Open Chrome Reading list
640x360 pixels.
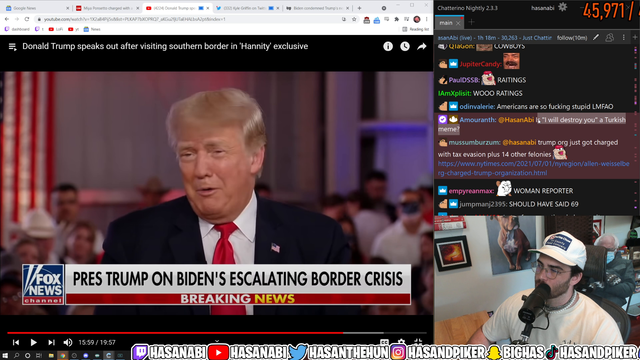point(416,29)
